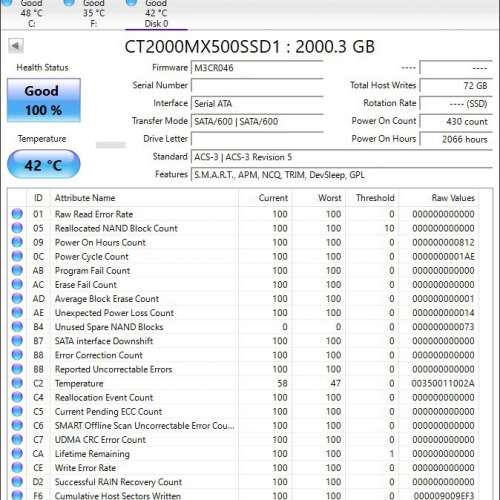This screenshot has width=500, height=500.
Task: Click the Interface field Serial ATA
Action: tap(257, 104)
